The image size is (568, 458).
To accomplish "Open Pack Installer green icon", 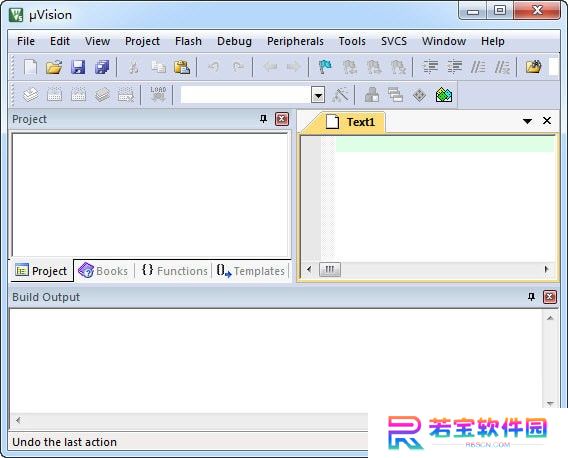I will (444, 95).
